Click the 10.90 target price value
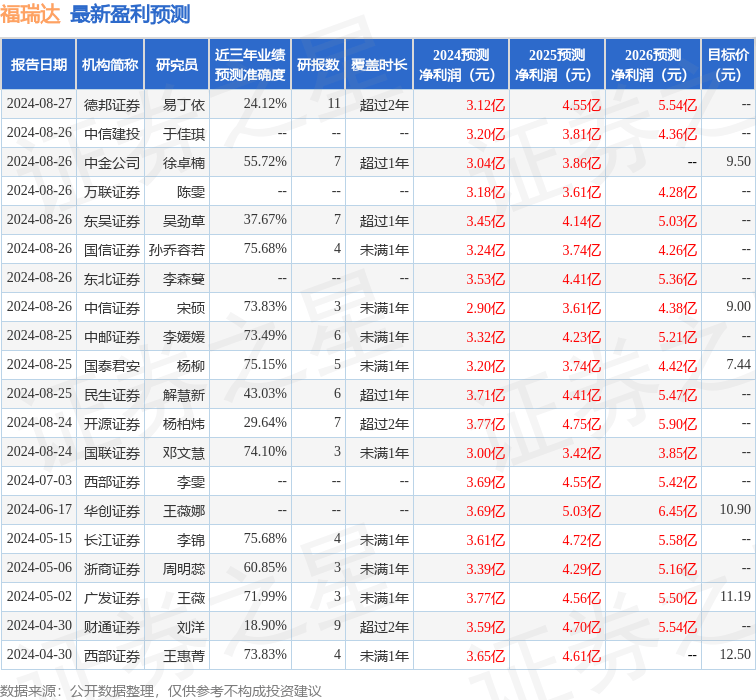The height and width of the screenshot is (700, 756). pyautogui.click(x=735, y=510)
